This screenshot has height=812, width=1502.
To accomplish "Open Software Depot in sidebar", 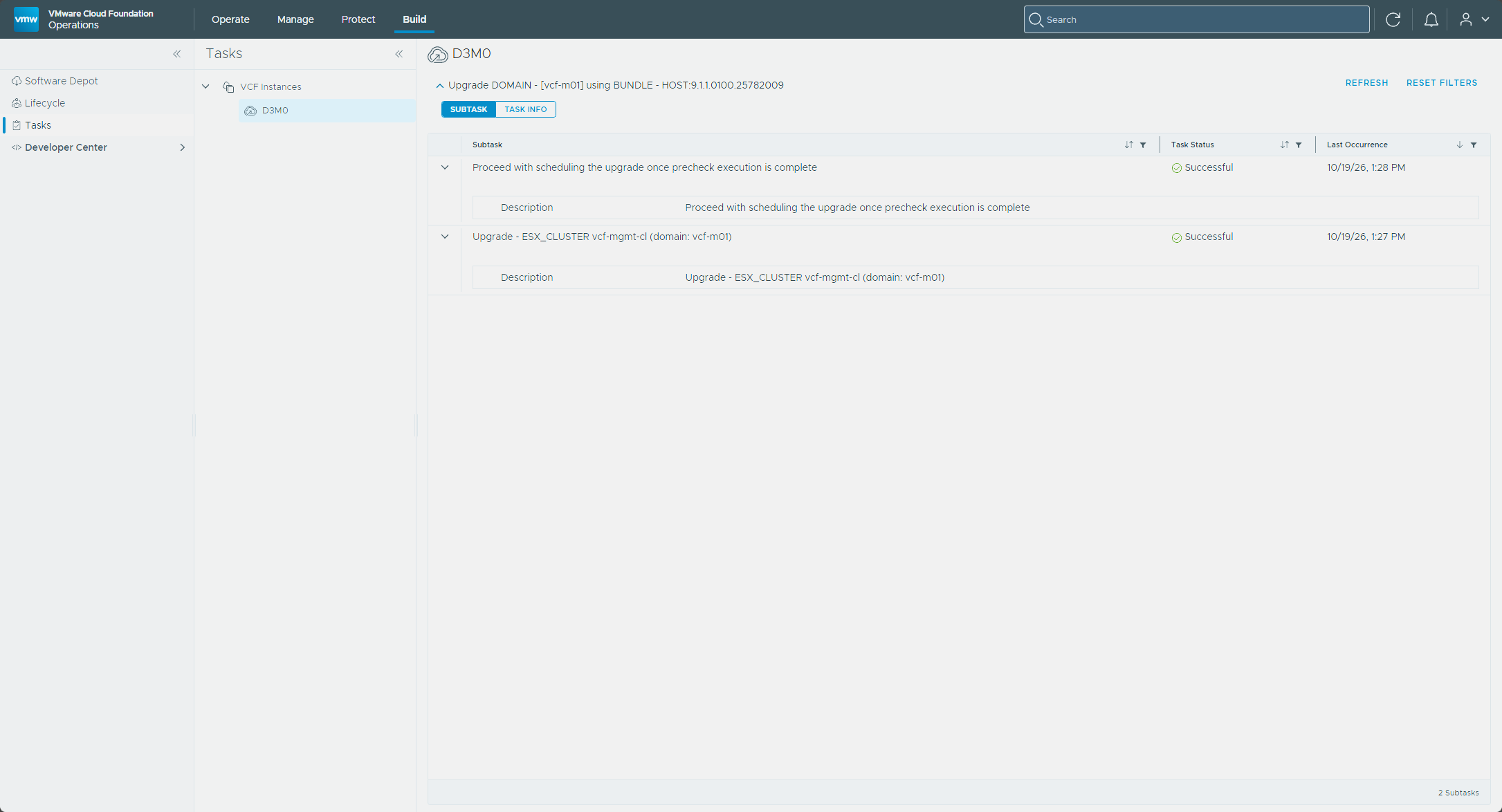I will point(61,81).
